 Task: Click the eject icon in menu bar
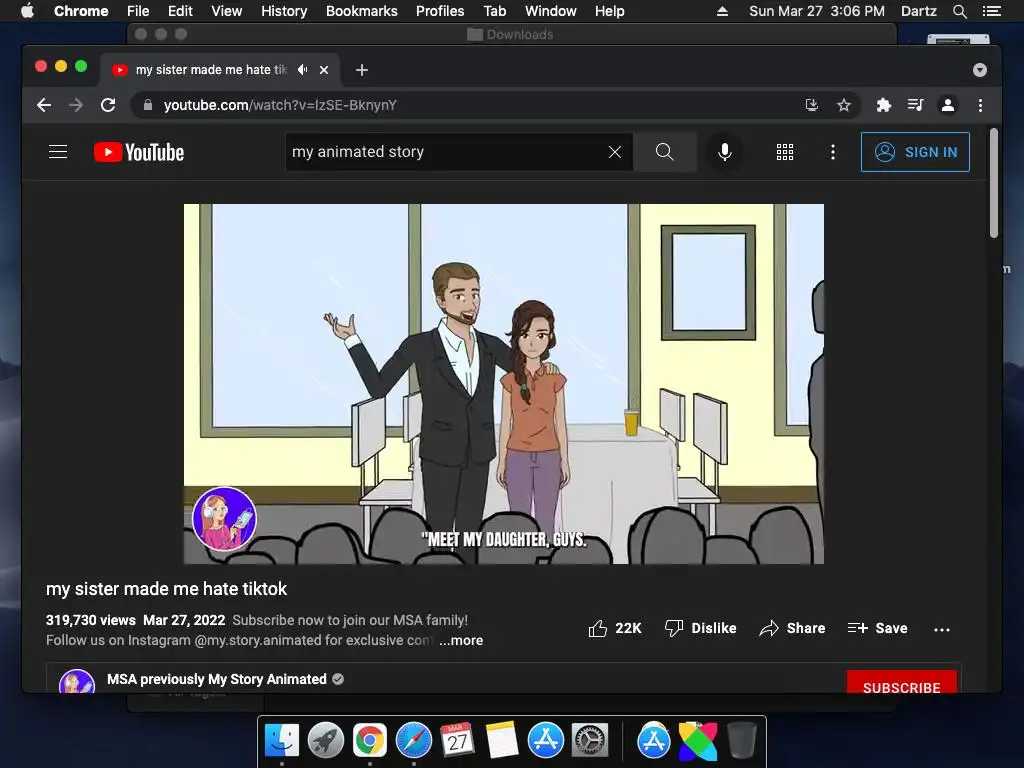[x=722, y=11]
